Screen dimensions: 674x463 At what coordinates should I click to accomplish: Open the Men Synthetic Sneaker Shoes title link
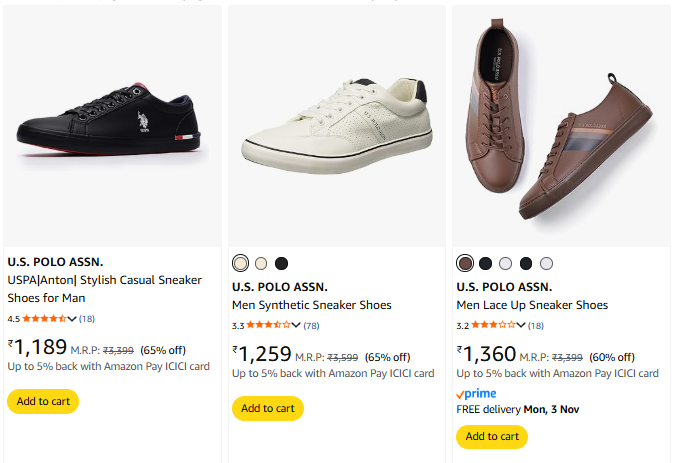click(x=312, y=305)
